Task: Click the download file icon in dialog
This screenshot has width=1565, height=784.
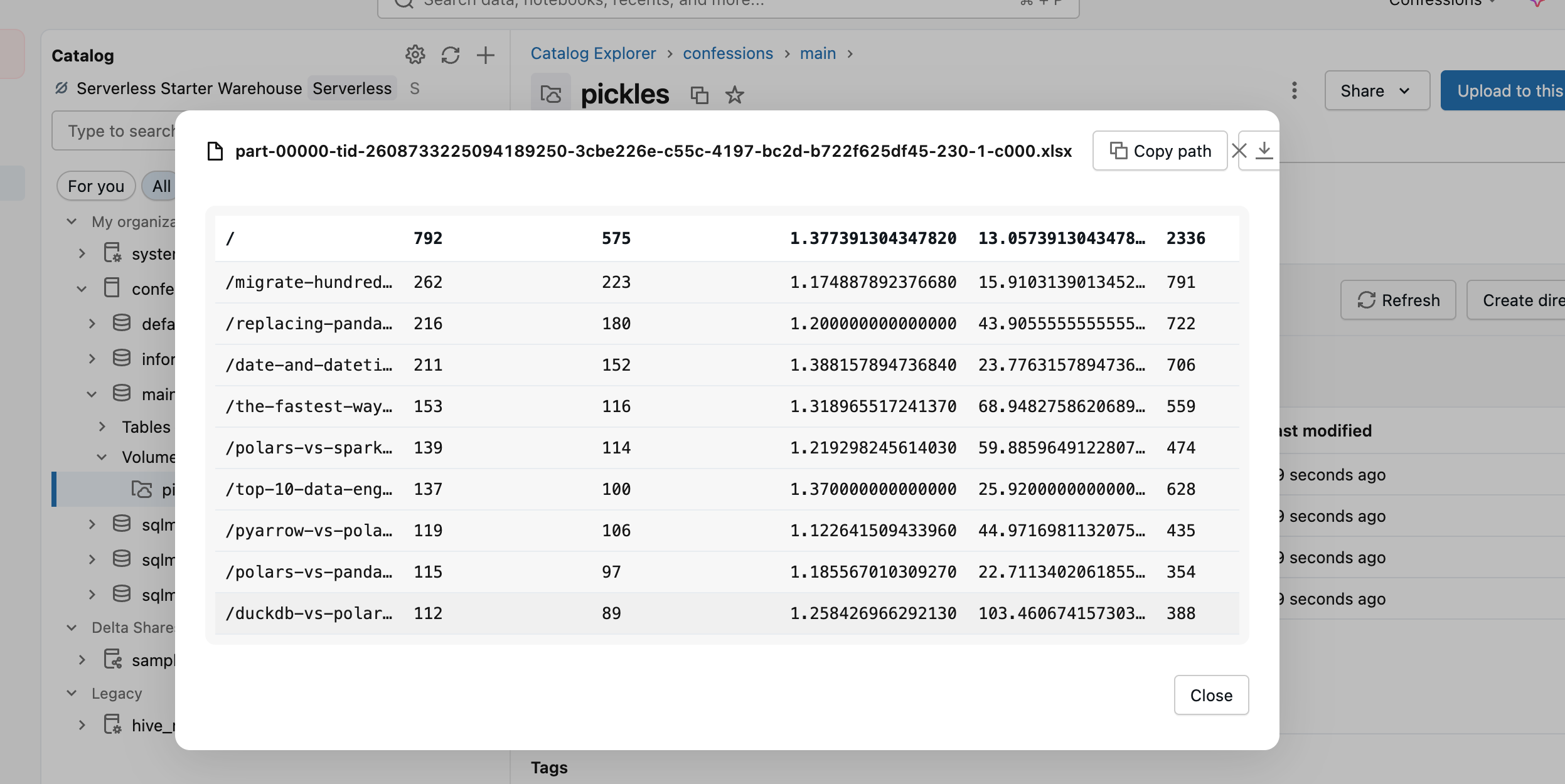Action: (x=1264, y=151)
